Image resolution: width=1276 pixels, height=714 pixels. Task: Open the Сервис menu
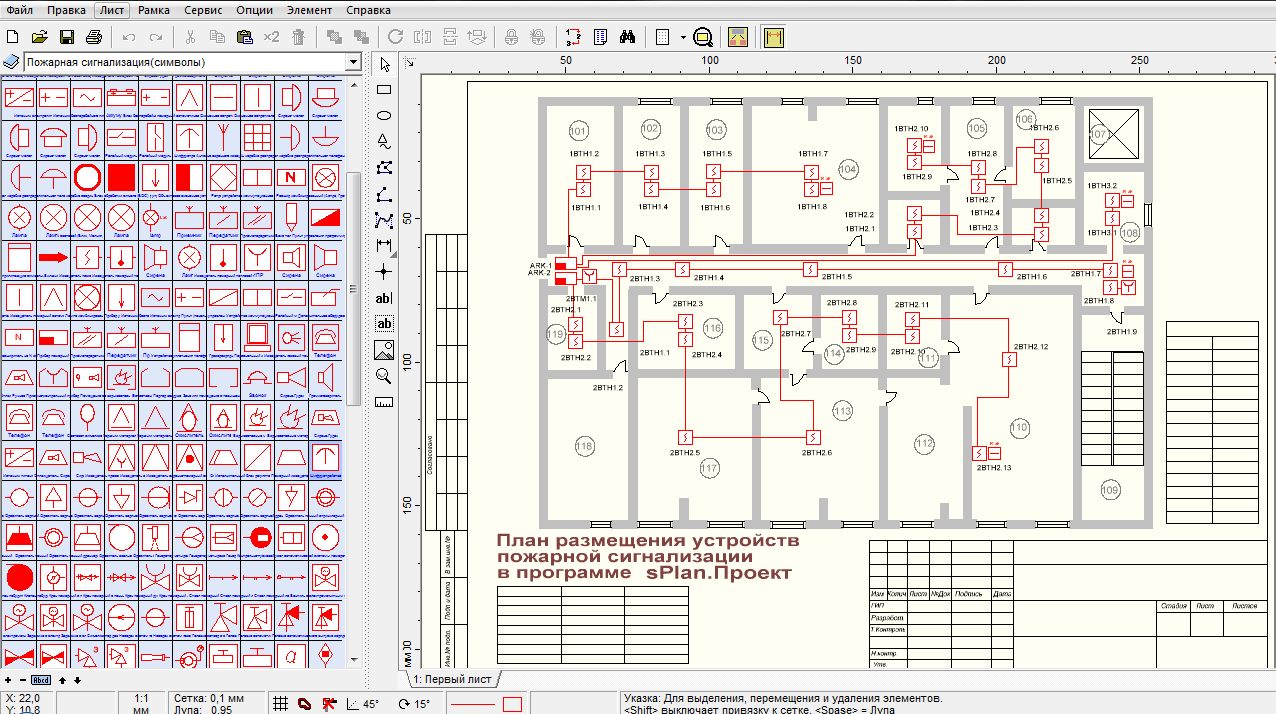click(x=203, y=10)
